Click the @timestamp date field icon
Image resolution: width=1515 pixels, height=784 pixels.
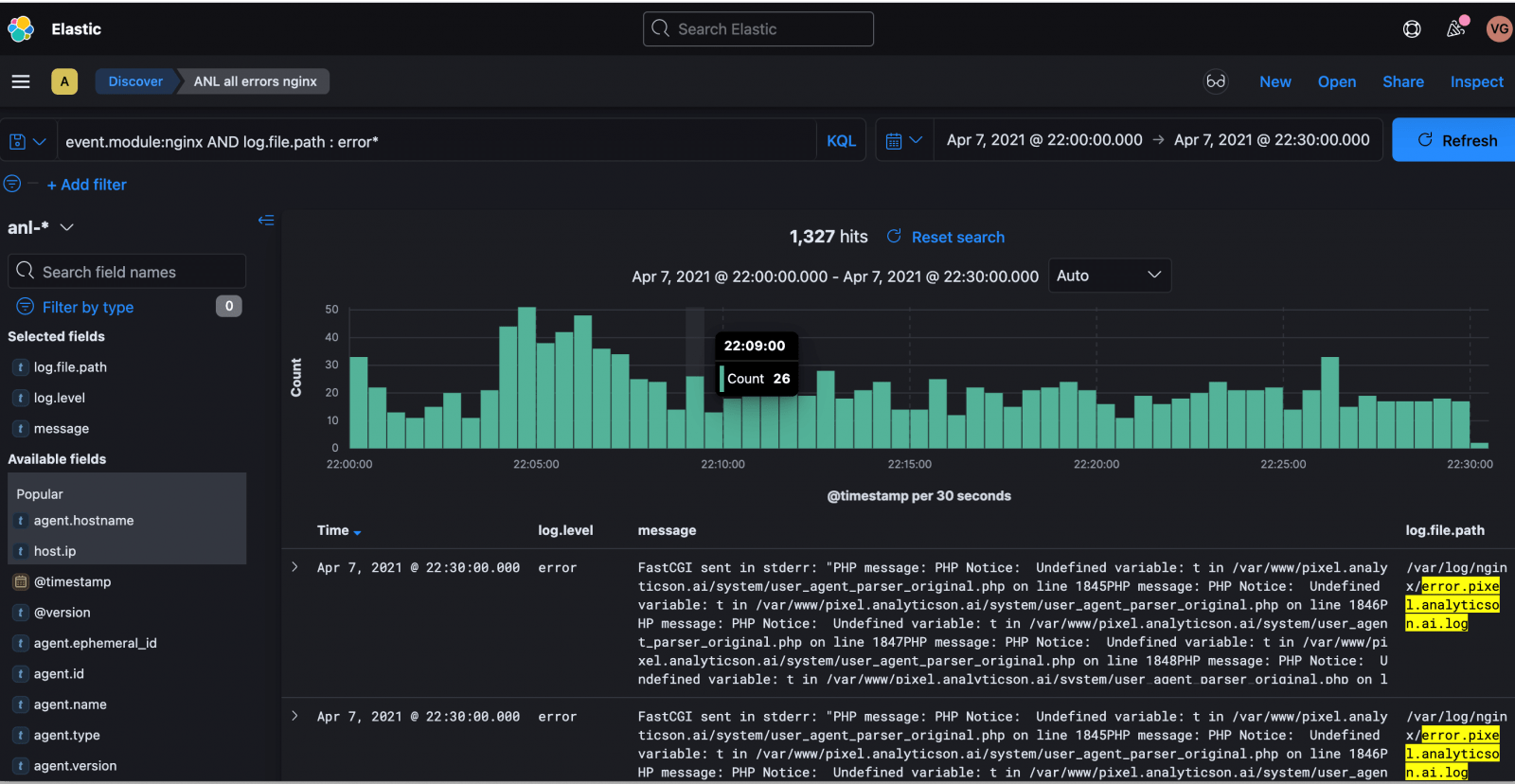20,581
